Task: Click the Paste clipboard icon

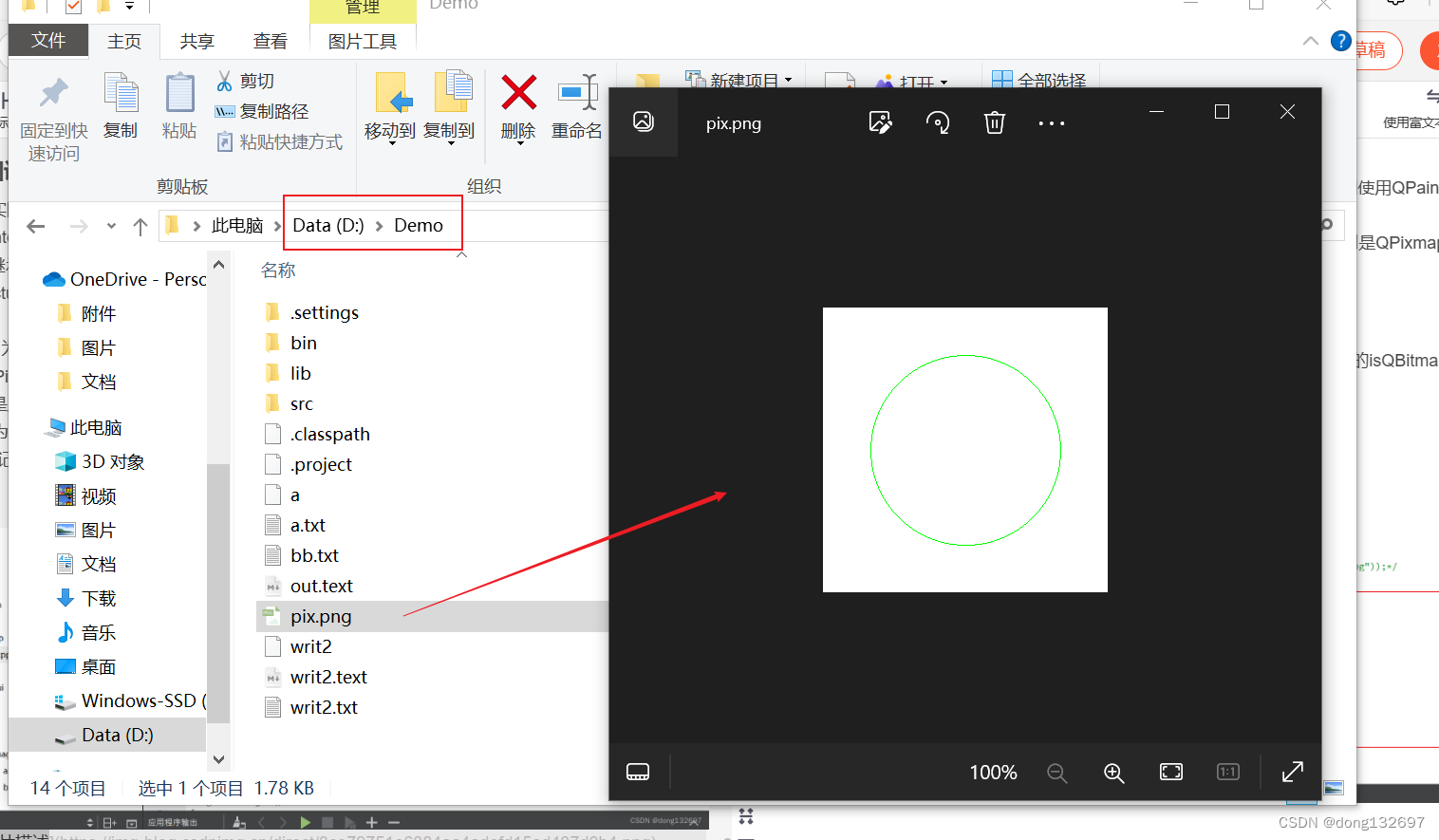Action: [x=179, y=93]
